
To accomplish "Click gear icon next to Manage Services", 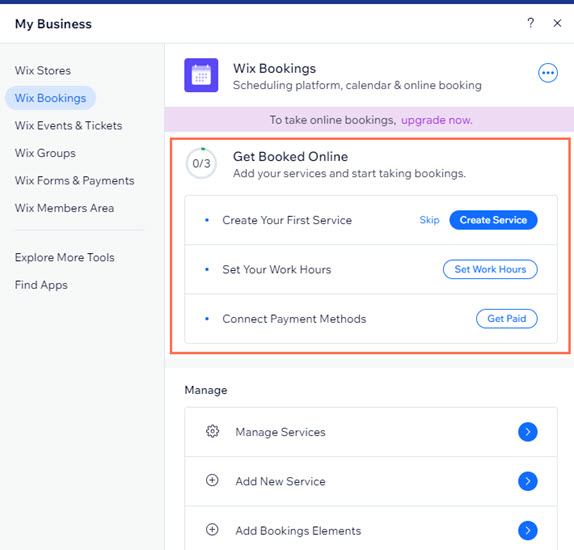I will (212, 431).
